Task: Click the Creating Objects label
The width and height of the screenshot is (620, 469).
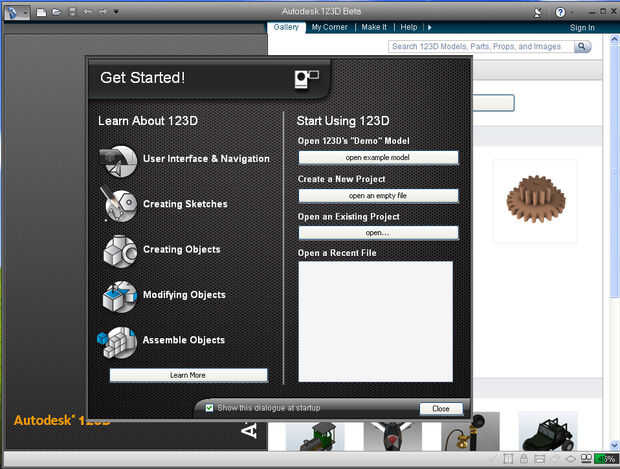Action: 181,250
